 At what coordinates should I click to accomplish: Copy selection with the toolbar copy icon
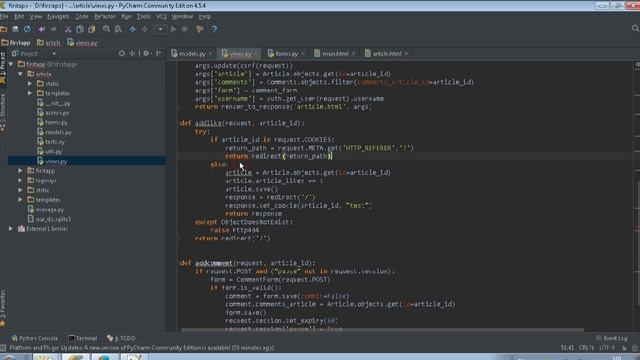click(x=80, y=29)
